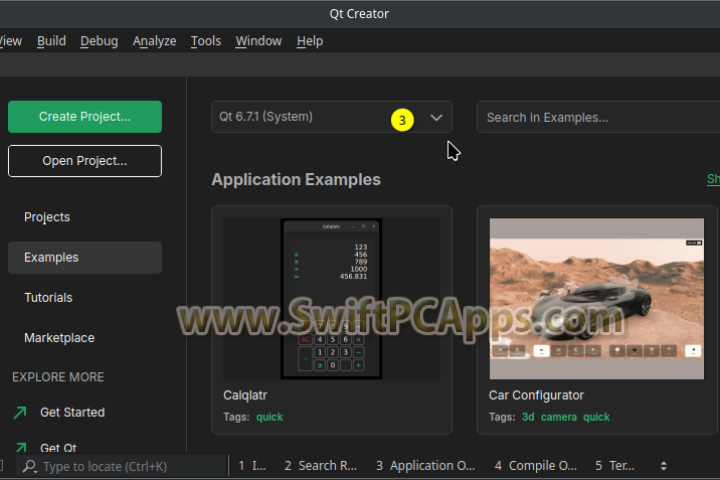The height and width of the screenshot is (480, 720).
Task: Click the output panes up-down selector arrows
Action: (664, 466)
